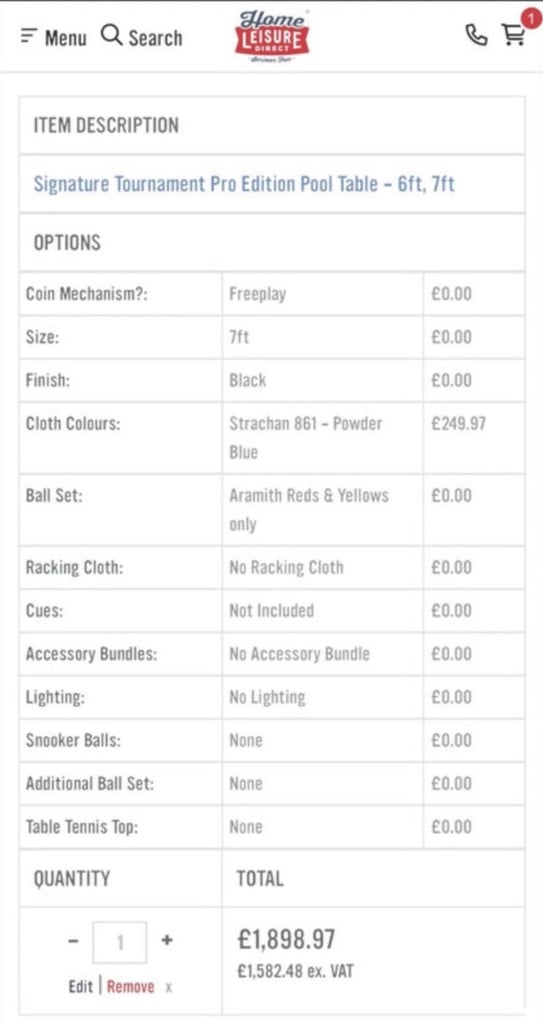Screen dimensions: 543x1024
Task: Open Signature Tournament Pro Edition Pool Table link
Action: pyautogui.click(x=244, y=184)
